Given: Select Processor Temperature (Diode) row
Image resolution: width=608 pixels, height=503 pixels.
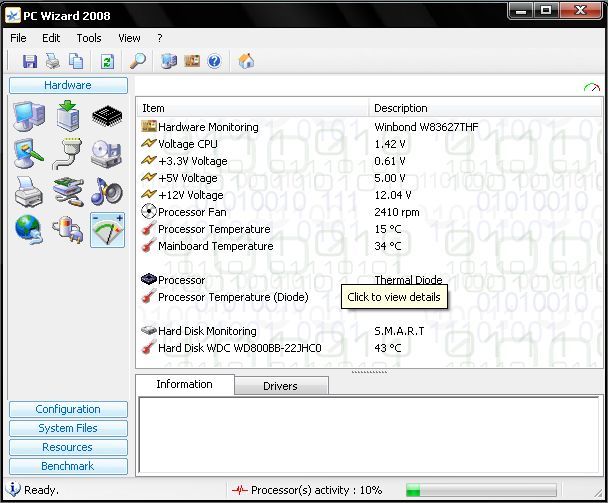Looking at the screenshot, I should click(x=369, y=297).
